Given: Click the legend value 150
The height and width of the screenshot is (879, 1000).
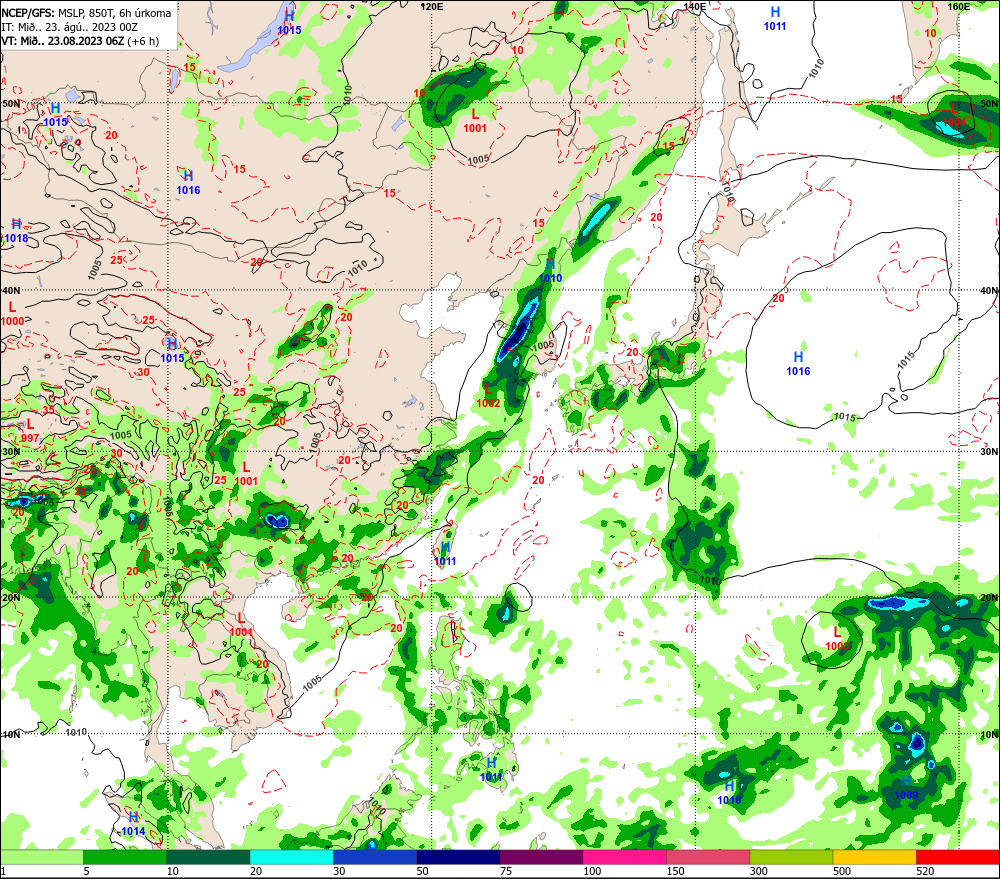Looking at the screenshot, I should [675, 871].
